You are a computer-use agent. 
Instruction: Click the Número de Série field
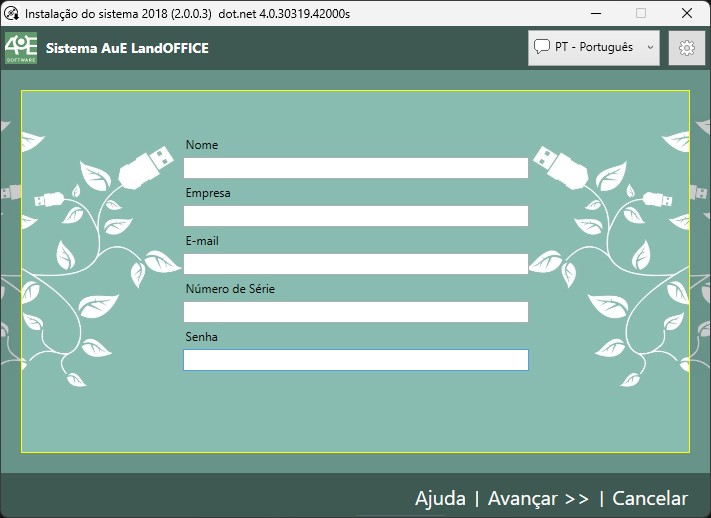[x=355, y=312]
